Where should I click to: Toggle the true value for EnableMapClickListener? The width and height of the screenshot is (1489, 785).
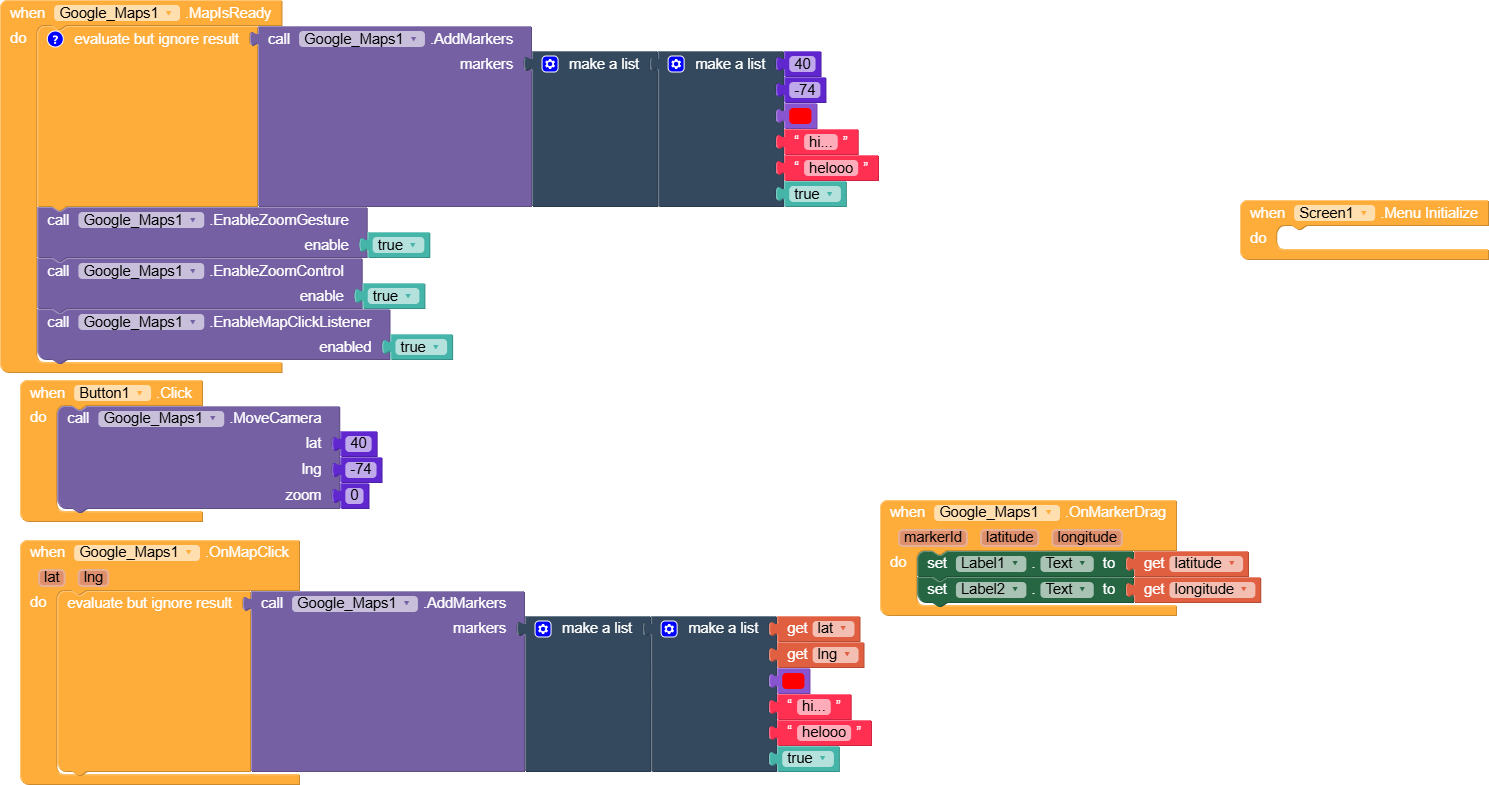(422, 347)
